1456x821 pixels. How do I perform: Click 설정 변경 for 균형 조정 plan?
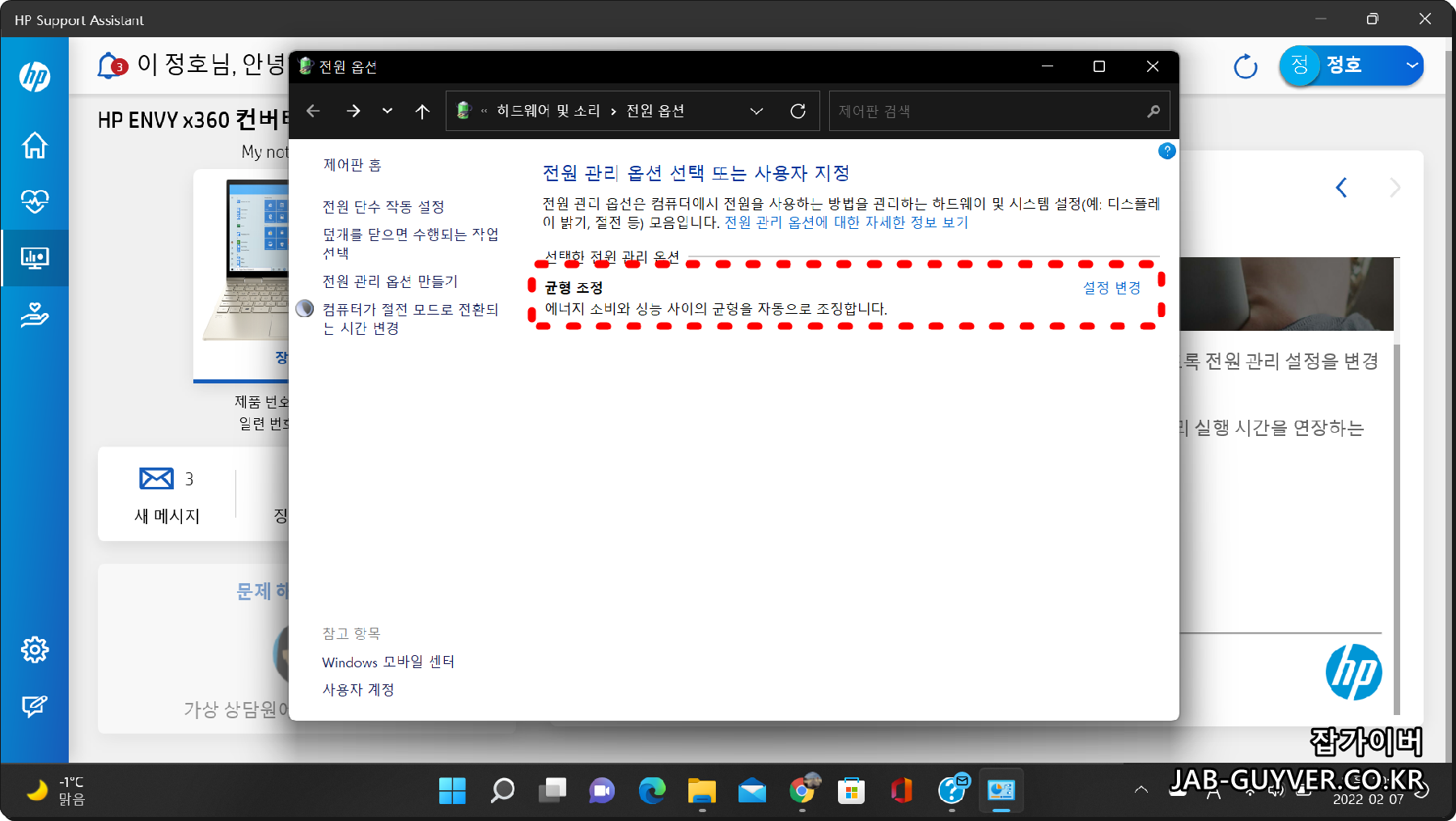point(1111,288)
